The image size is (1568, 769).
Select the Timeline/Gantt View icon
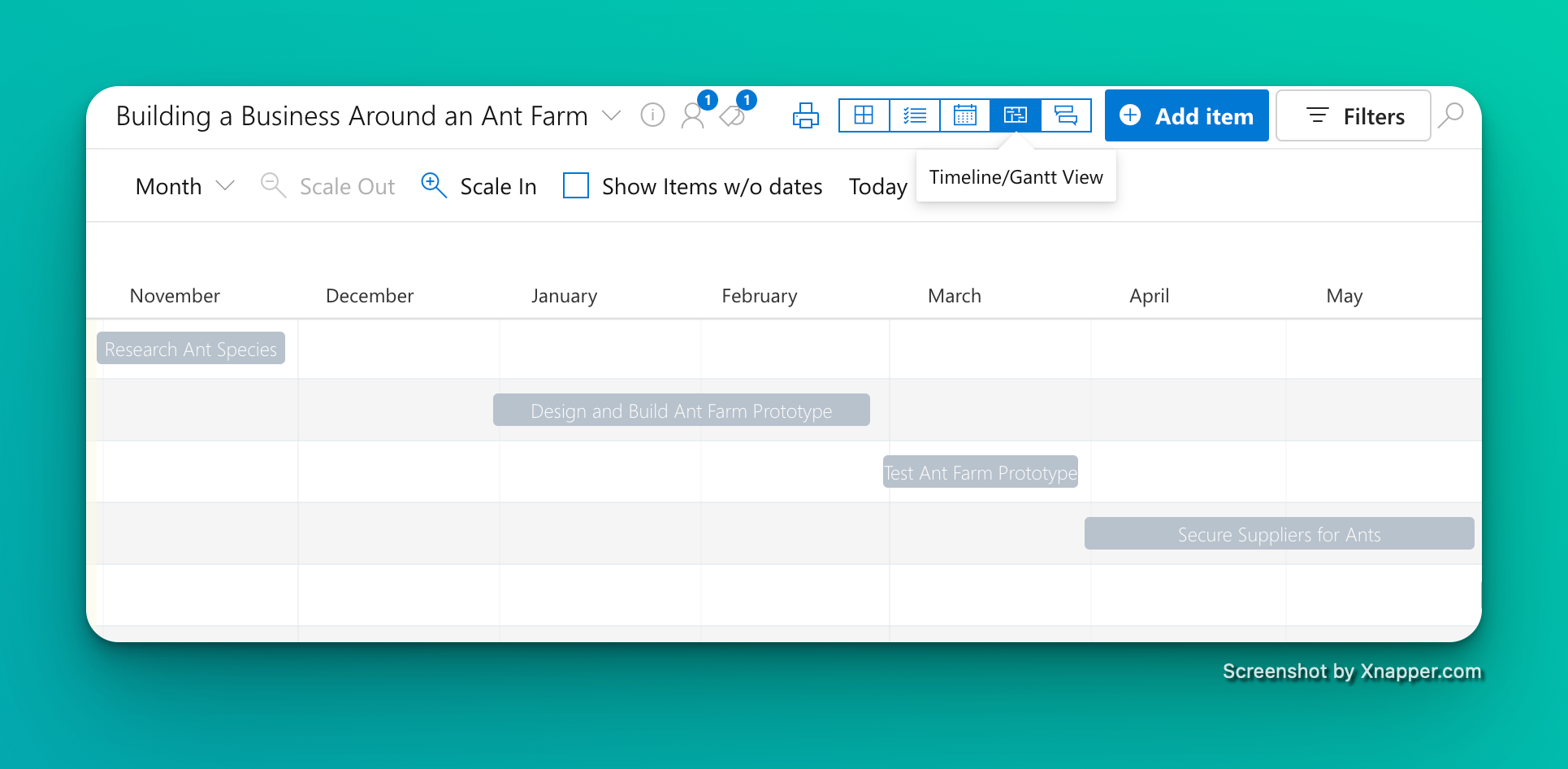[1015, 115]
